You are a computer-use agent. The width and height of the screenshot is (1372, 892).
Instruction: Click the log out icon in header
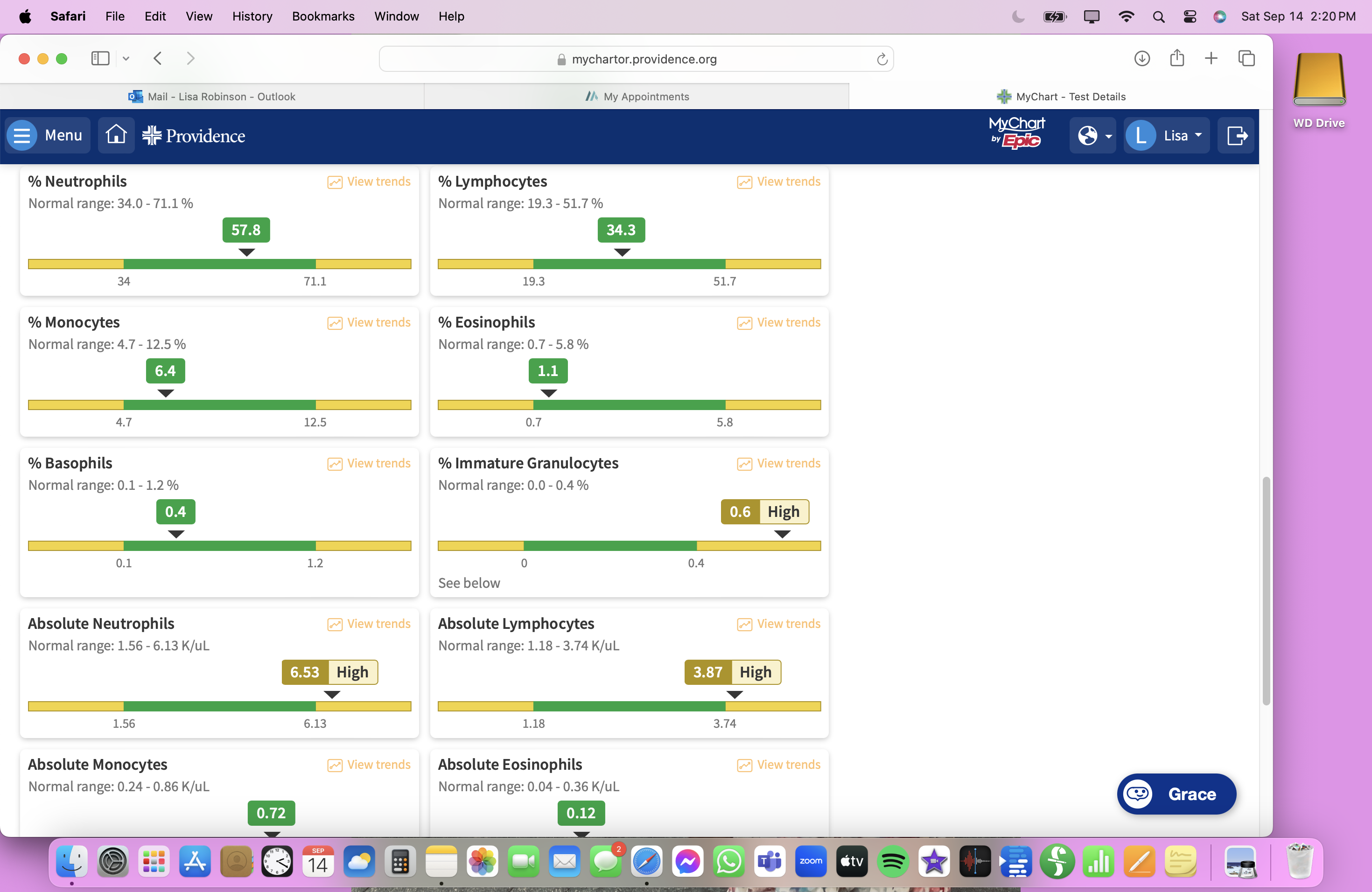point(1236,135)
